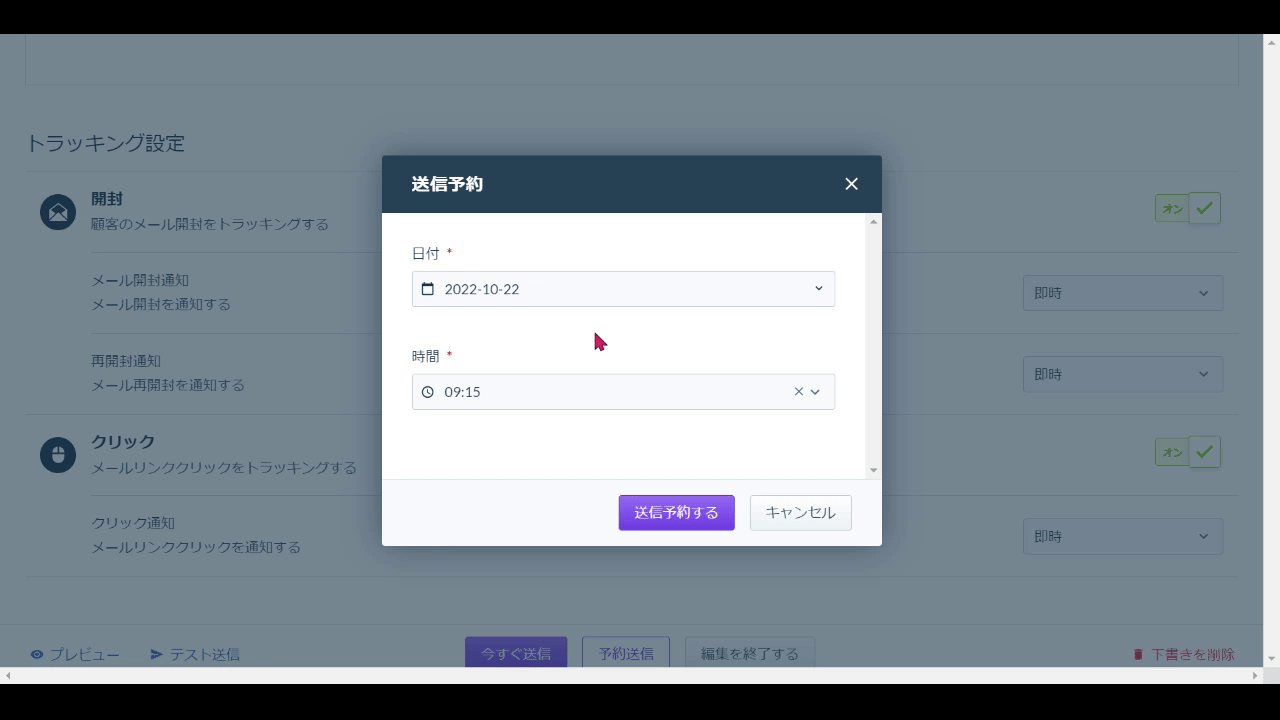
Task: Click the キャンセル button
Action: click(800, 513)
